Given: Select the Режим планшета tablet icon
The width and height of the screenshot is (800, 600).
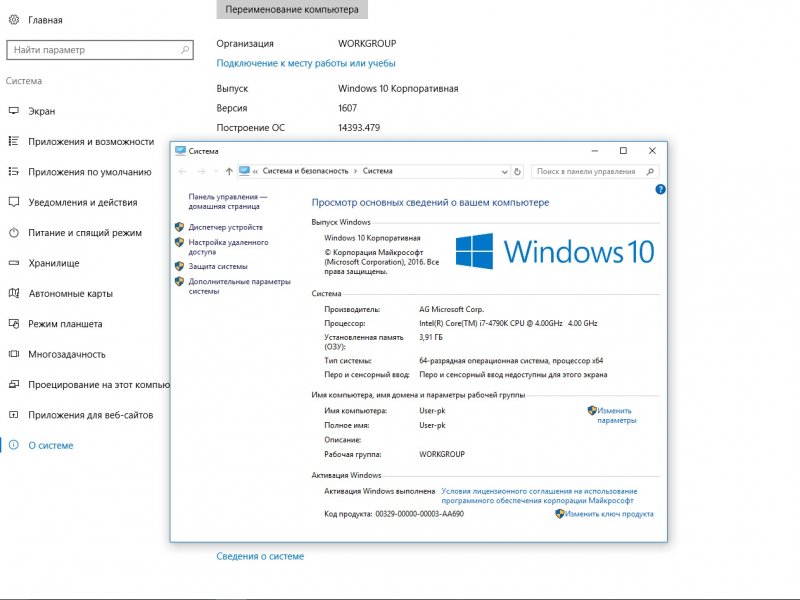Looking at the screenshot, I should pyautogui.click(x=14, y=323).
